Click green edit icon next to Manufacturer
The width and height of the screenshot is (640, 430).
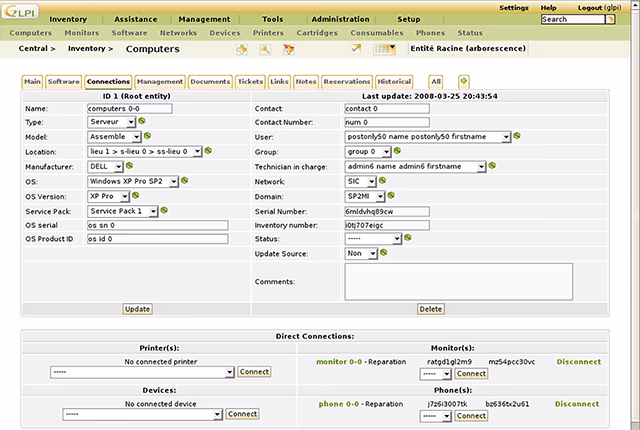pos(129,165)
